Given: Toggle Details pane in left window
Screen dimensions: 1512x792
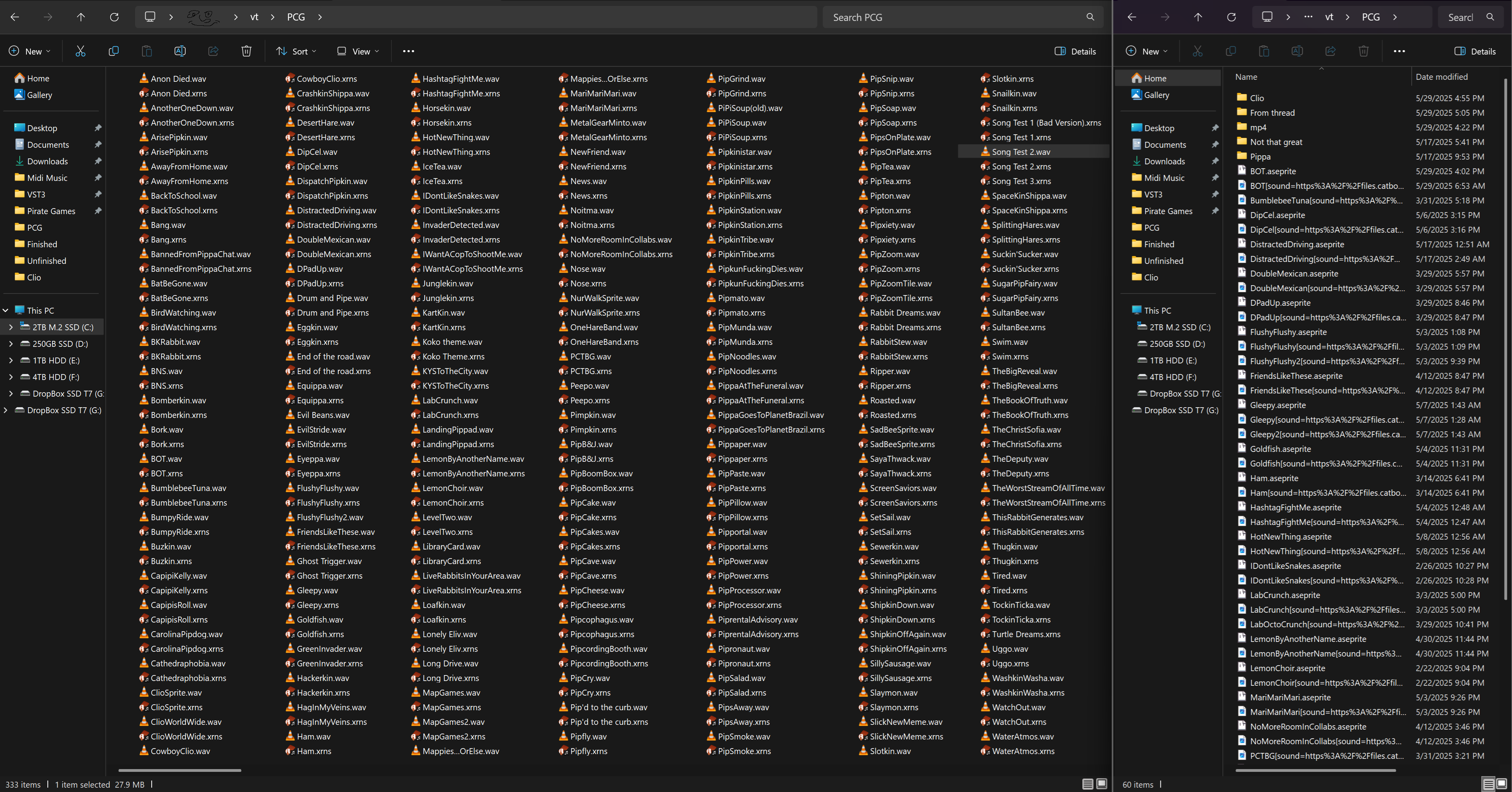Looking at the screenshot, I should (x=1075, y=51).
